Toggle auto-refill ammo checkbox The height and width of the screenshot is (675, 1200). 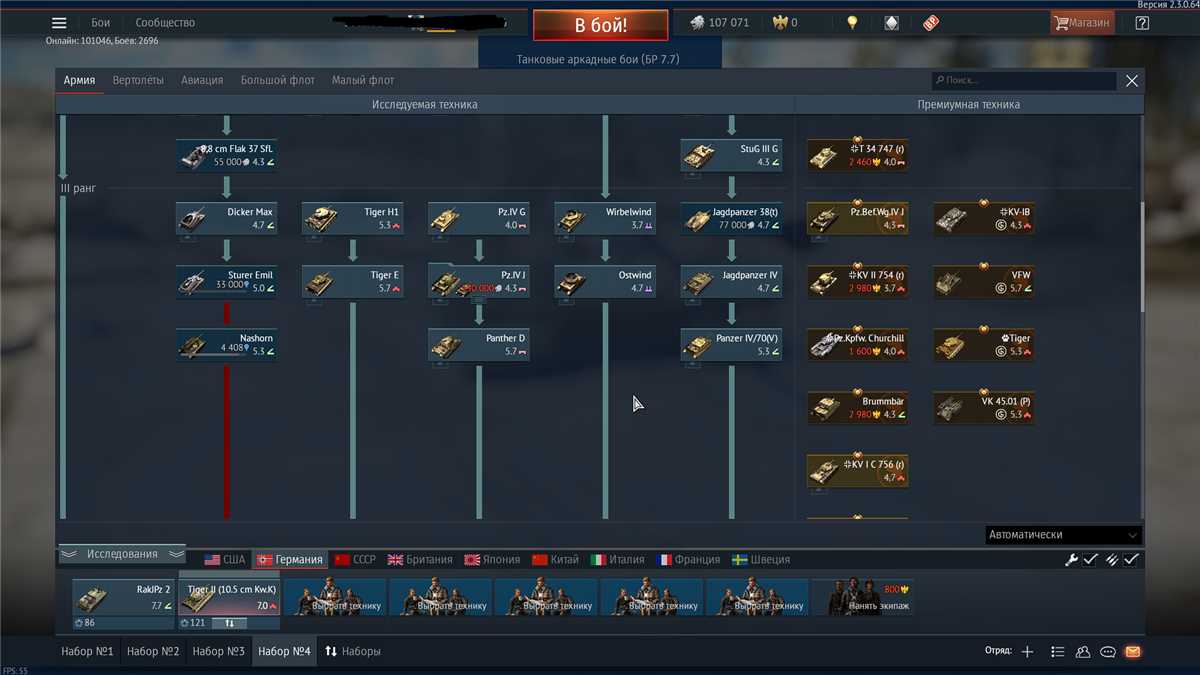click(1131, 560)
